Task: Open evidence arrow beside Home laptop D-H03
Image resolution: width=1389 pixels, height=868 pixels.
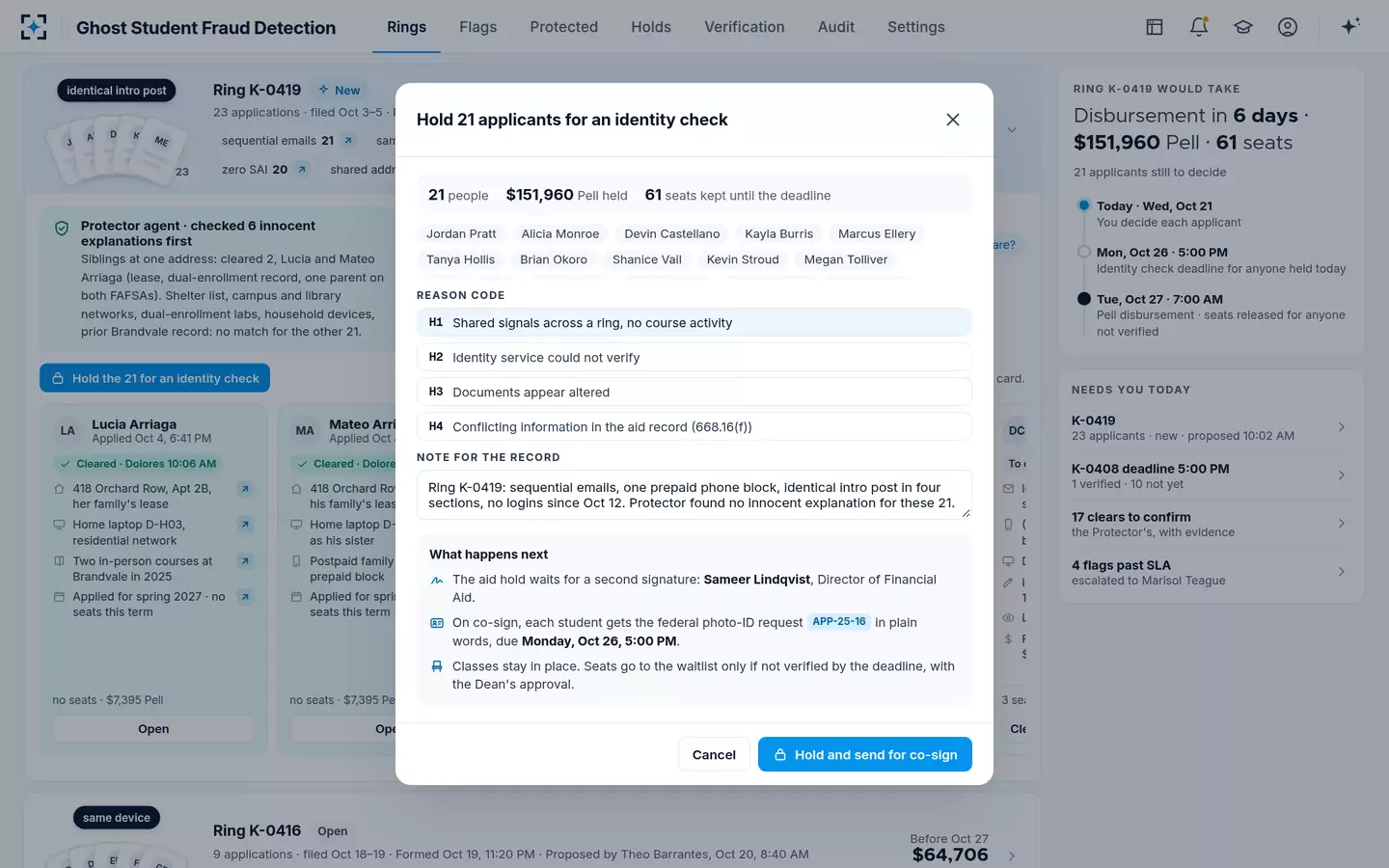Action: click(245, 525)
